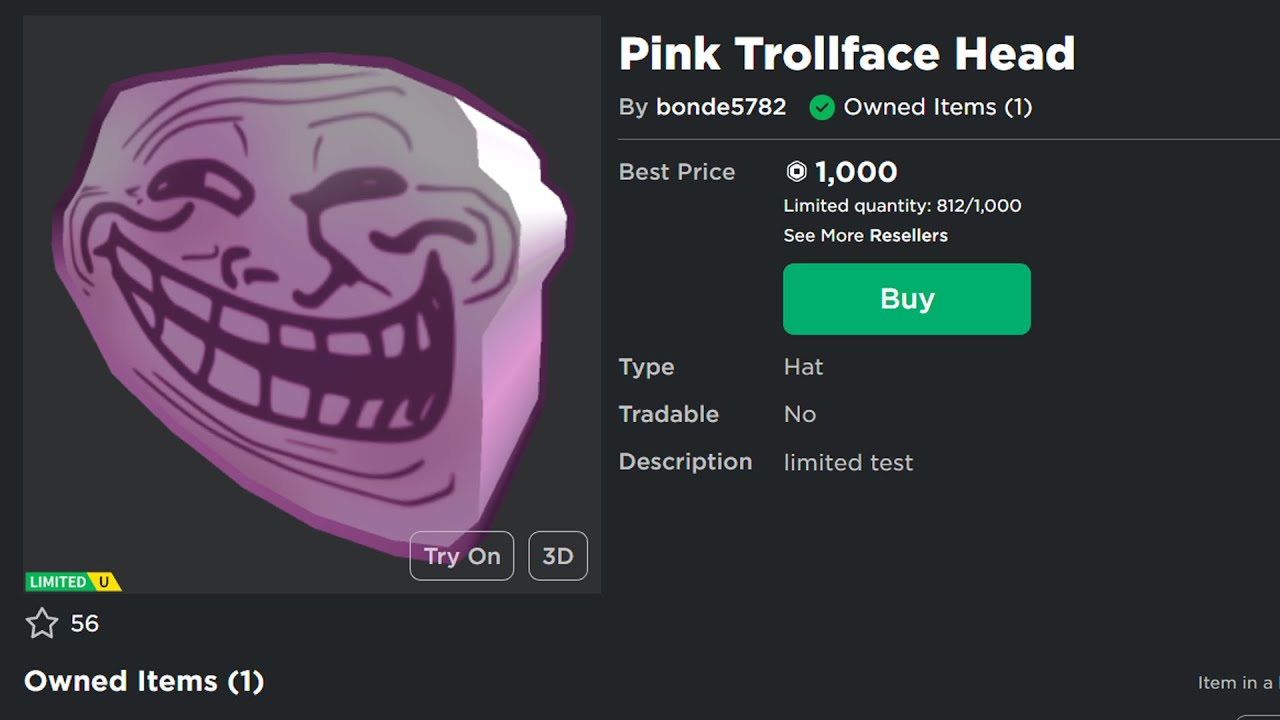Click the Limited quantity 812/1,000 text

pyautogui.click(x=902, y=206)
